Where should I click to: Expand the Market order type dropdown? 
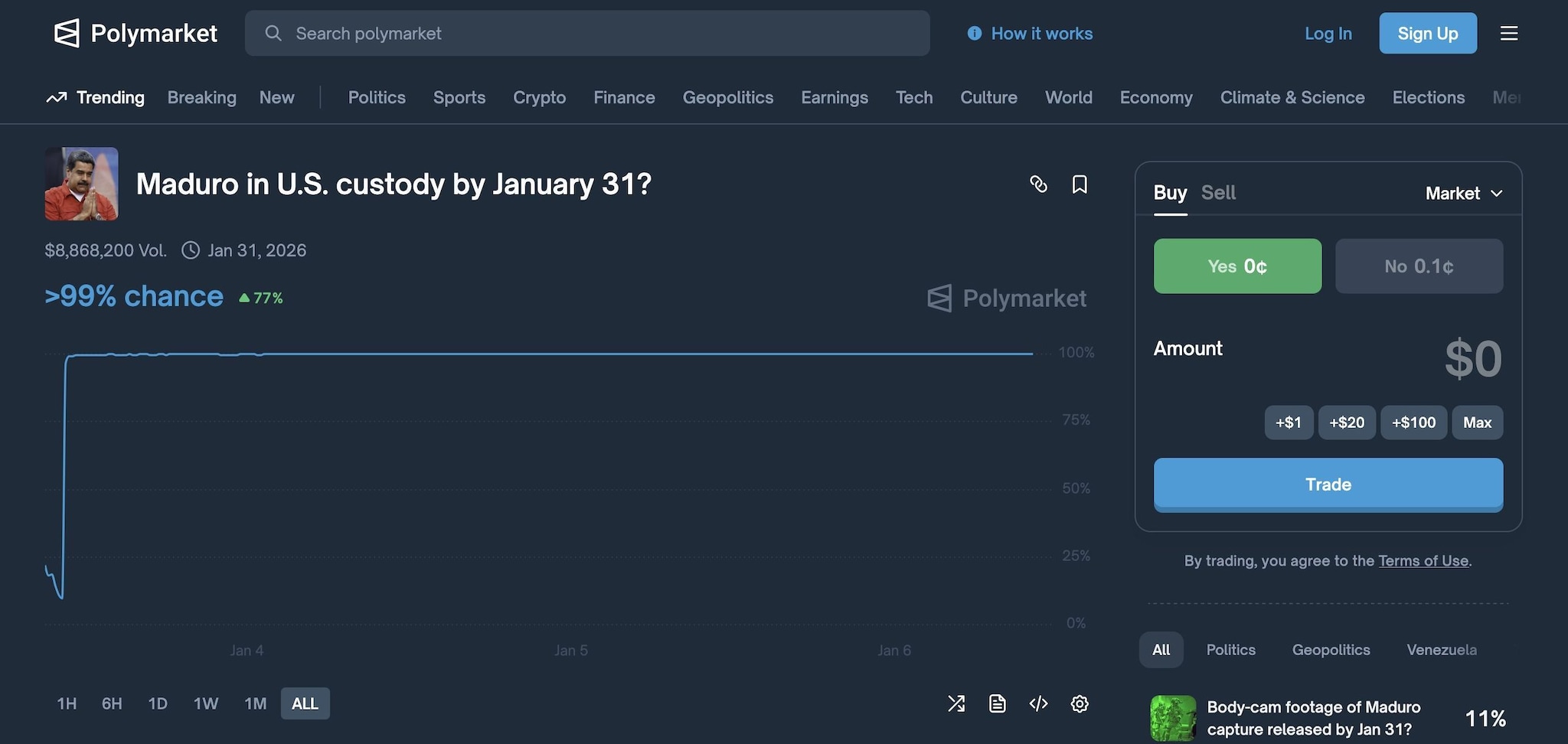pyautogui.click(x=1464, y=193)
